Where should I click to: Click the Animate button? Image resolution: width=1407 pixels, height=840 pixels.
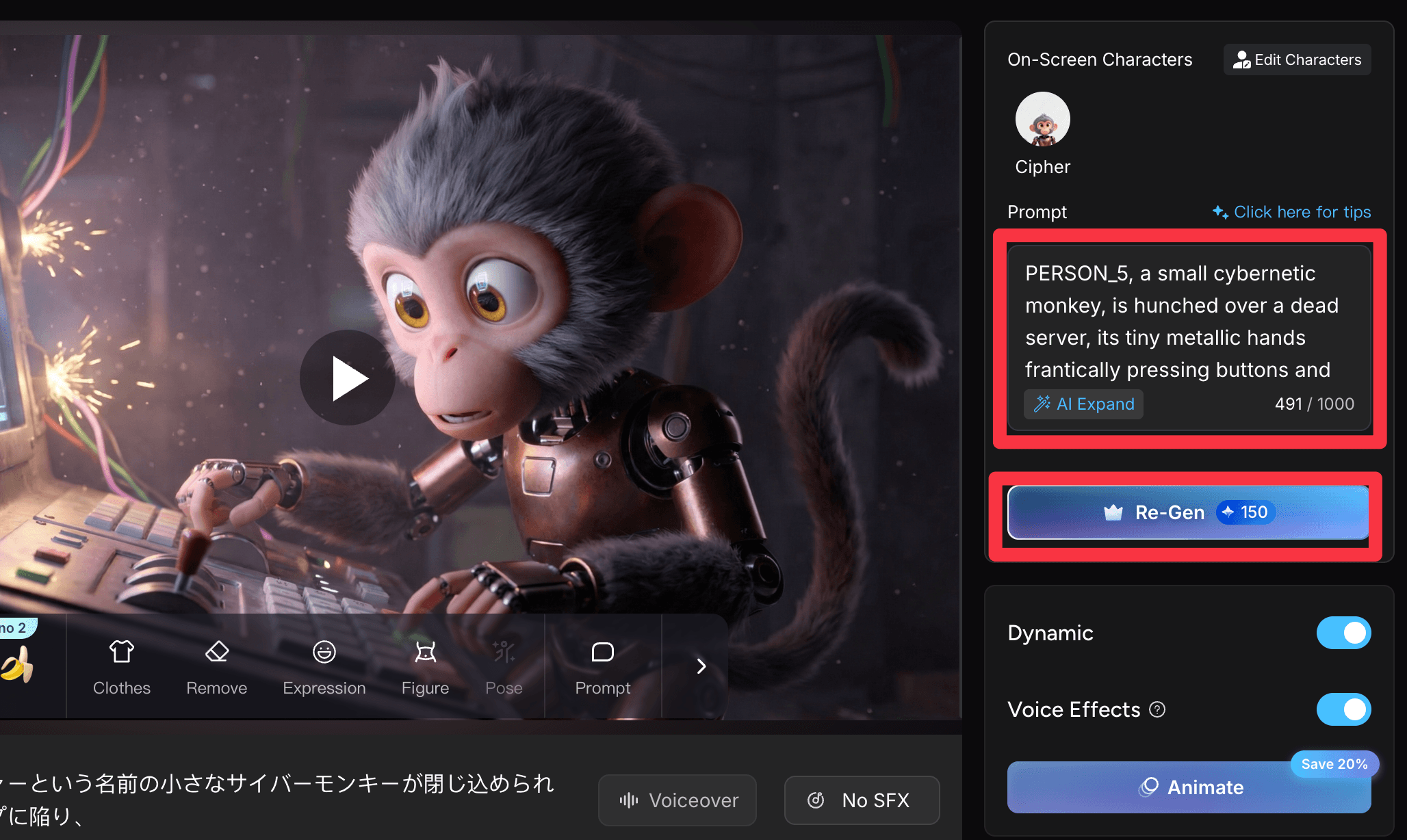(1189, 787)
